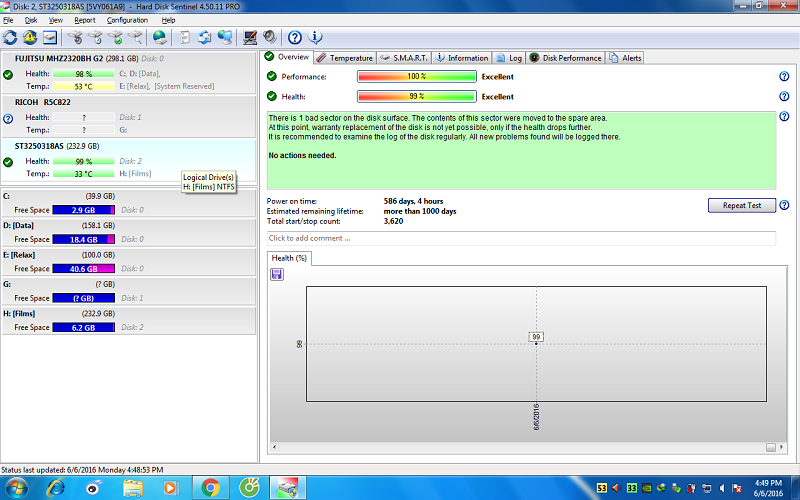
Task: Click the help icon next to Repeat Test
Action: [x=784, y=205]
